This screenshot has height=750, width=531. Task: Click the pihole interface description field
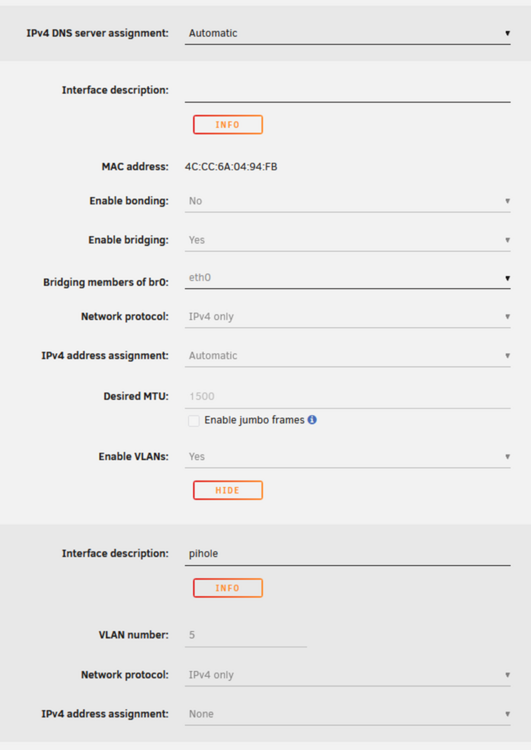tap(347, 554)
